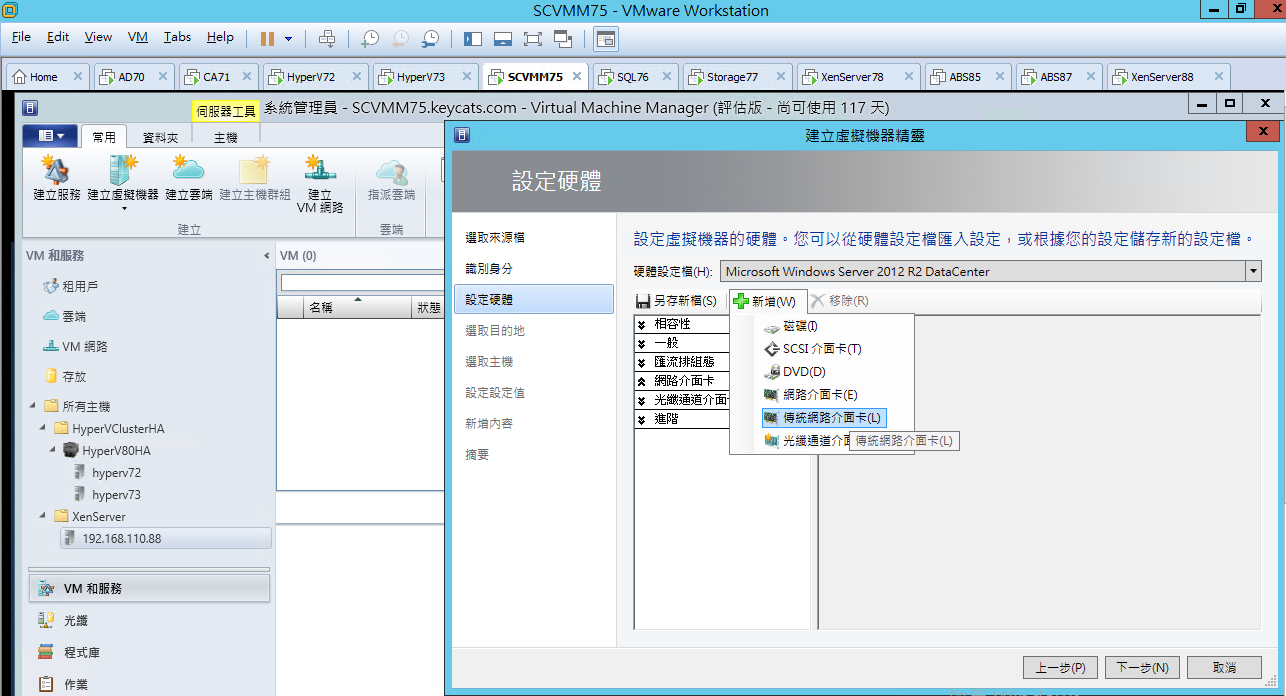This screenshot has width=1286, height=696.
Task: Click the 建立雲端 ribbon icon
Action: click(x=189, y=178)
